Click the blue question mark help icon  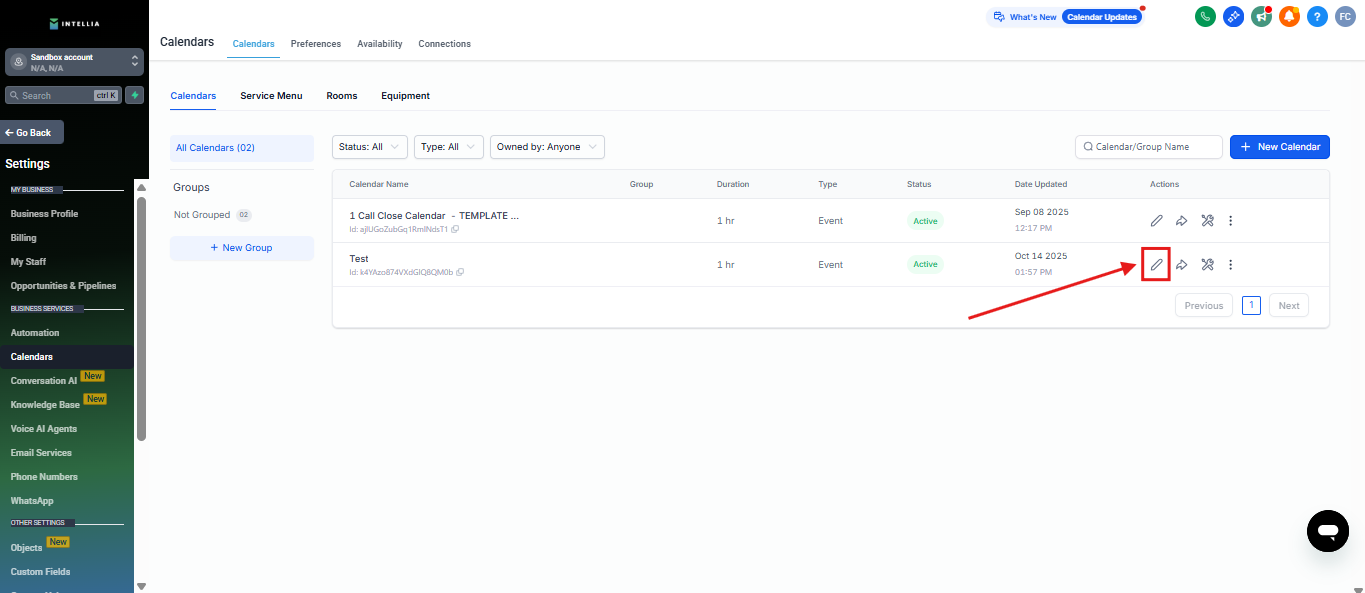click(x=1317, y=17)
